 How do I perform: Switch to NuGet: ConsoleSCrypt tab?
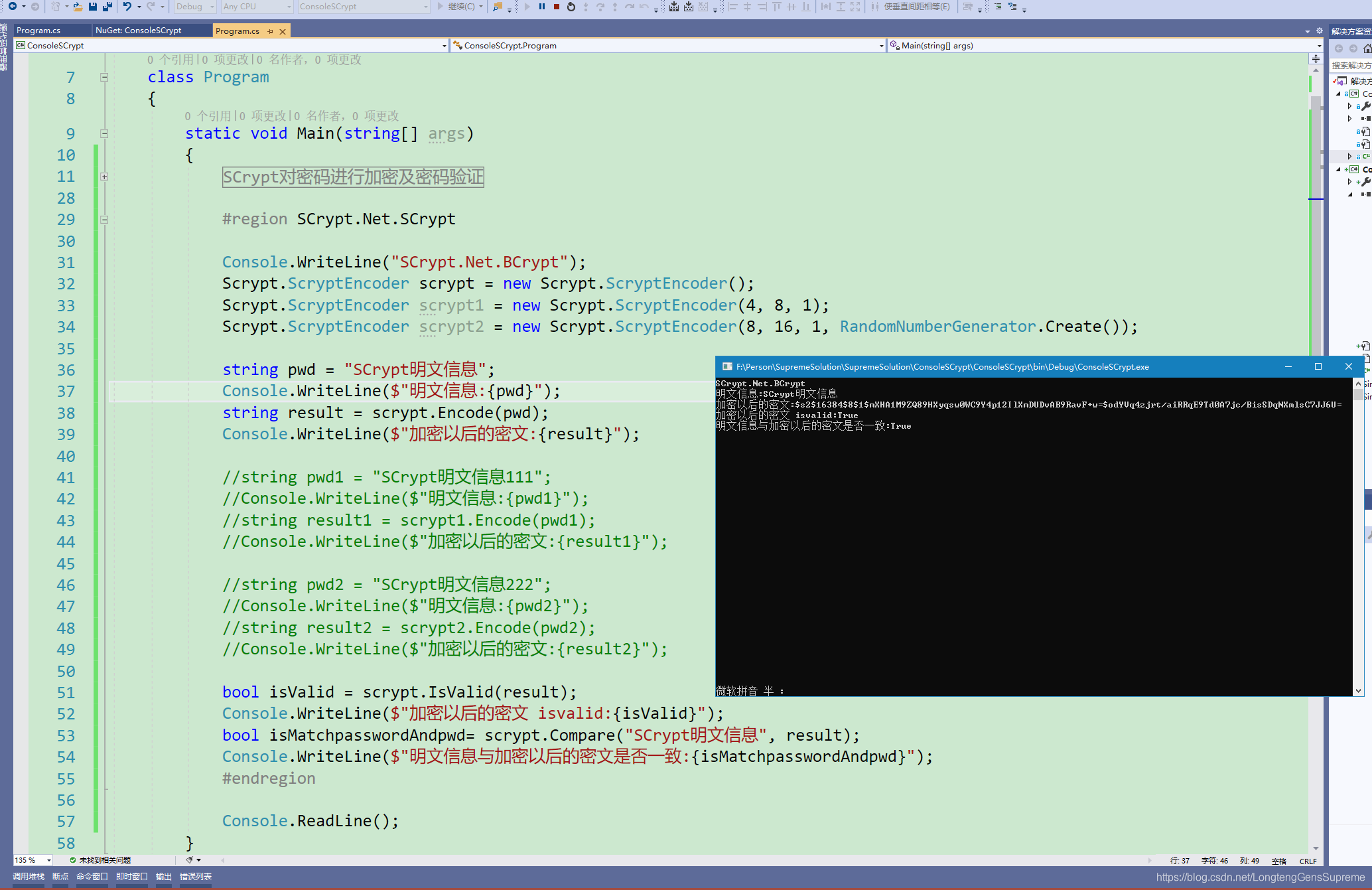(x=138, y=31)
